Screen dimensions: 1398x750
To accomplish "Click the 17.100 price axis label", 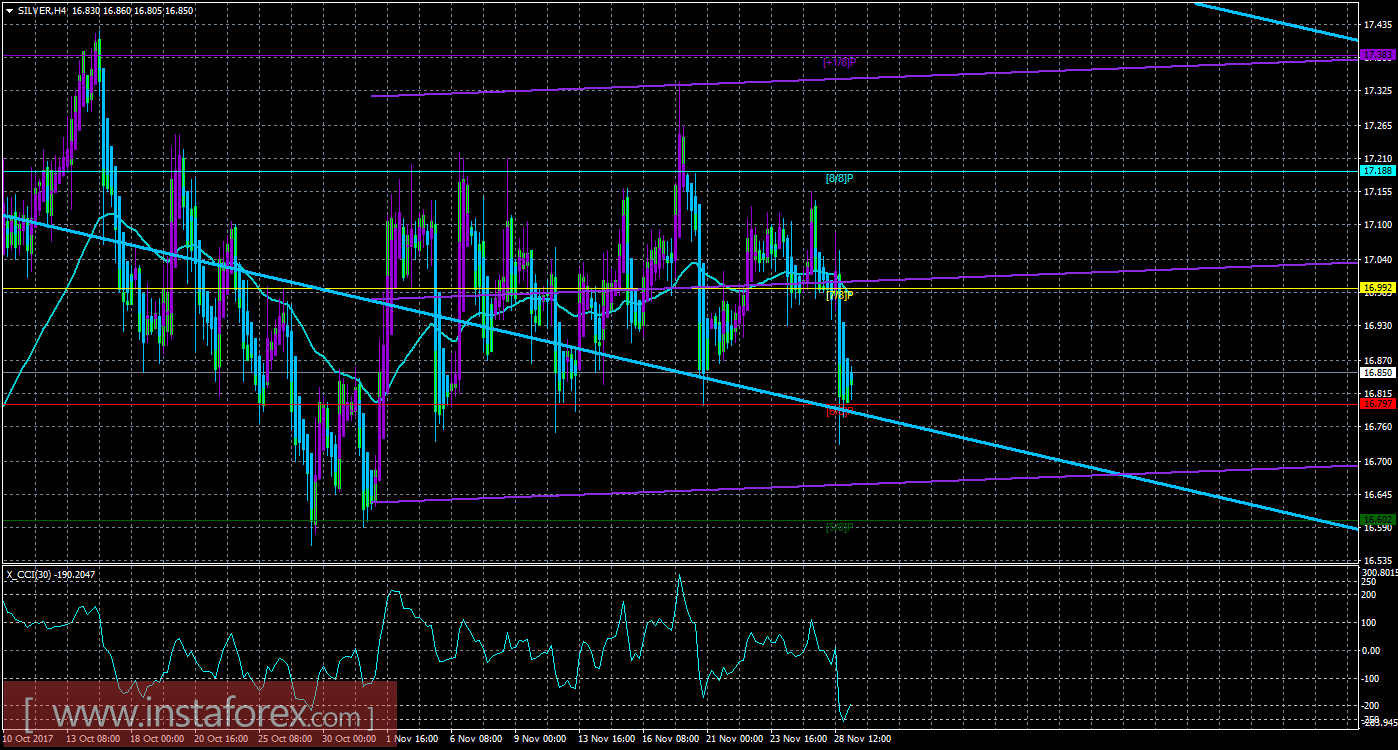I will click(1377, 224).
